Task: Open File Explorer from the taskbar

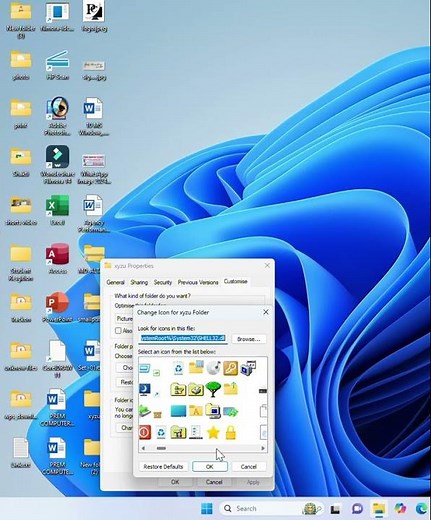Action: coord(379,509)
